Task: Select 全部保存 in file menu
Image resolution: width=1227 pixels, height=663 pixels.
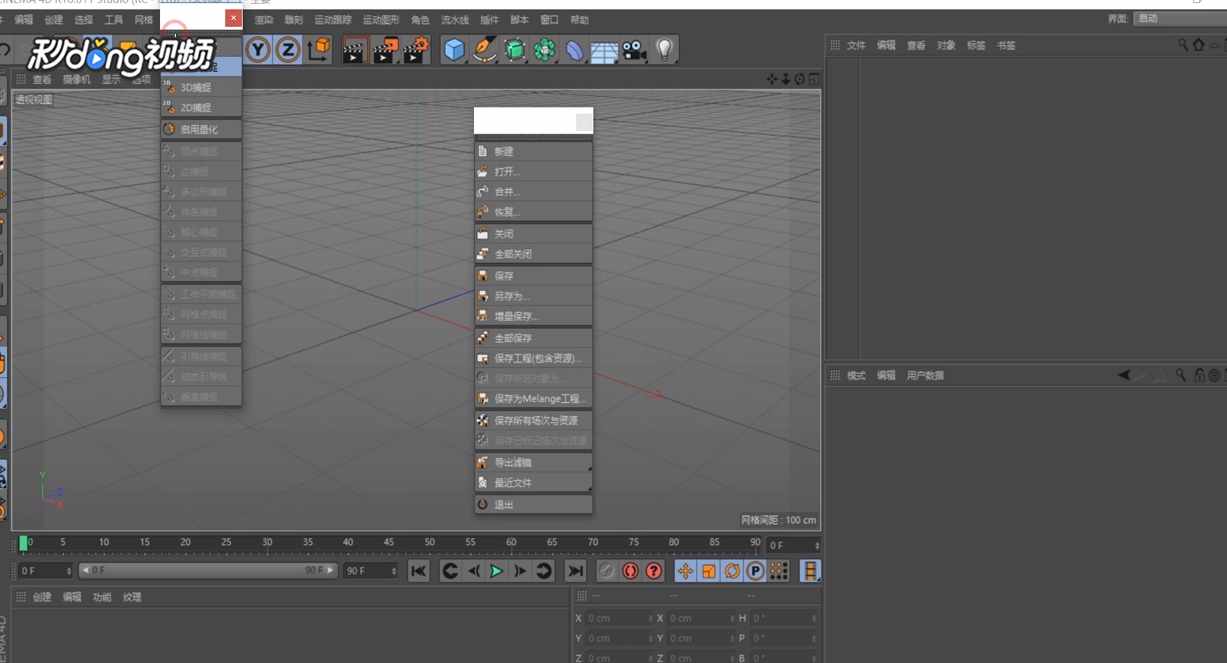Action: pos(533,337)
